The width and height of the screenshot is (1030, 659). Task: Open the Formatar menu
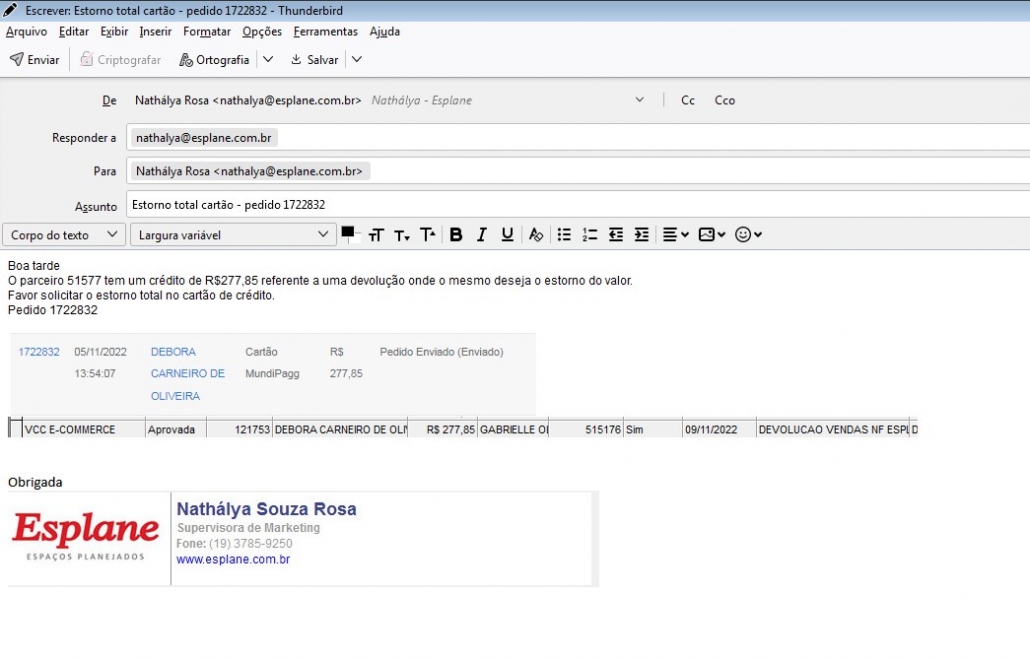(207, 32)
